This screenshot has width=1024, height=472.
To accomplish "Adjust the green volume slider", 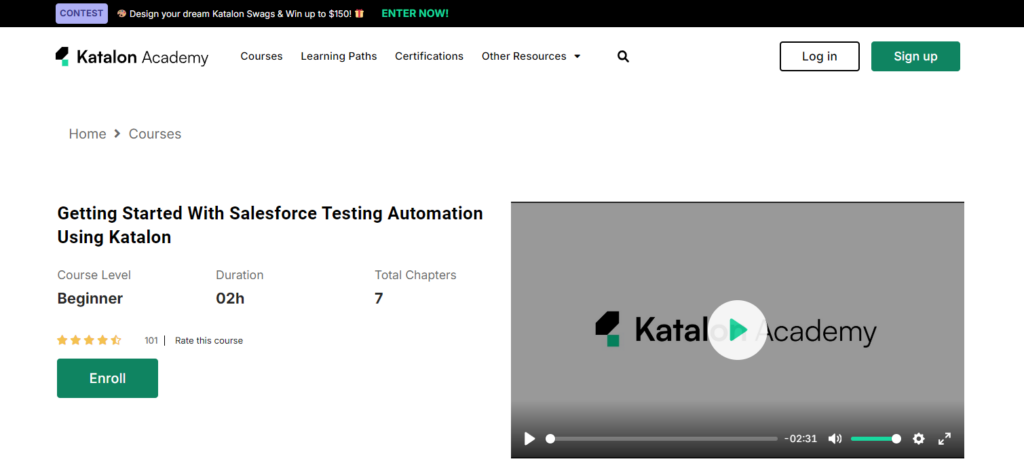I will click(x=875, y=439).
